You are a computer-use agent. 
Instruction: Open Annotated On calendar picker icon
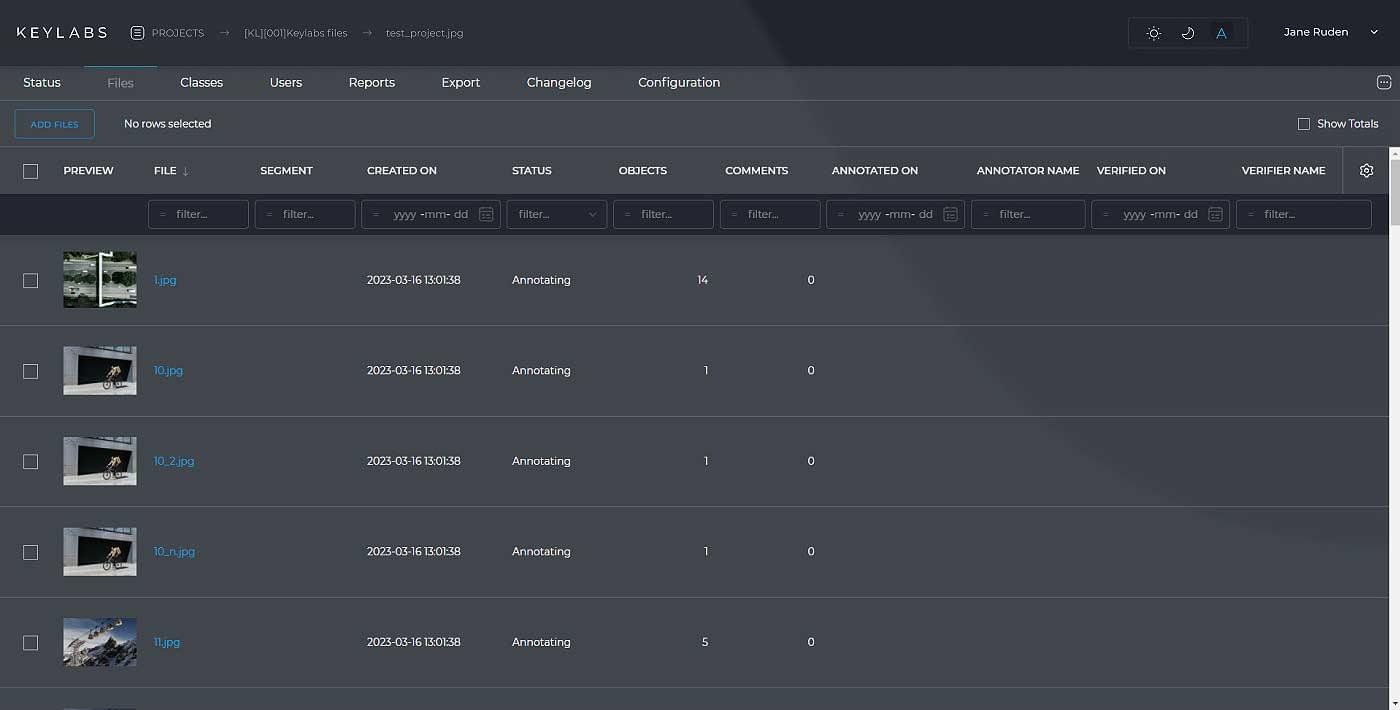point(951,214)
